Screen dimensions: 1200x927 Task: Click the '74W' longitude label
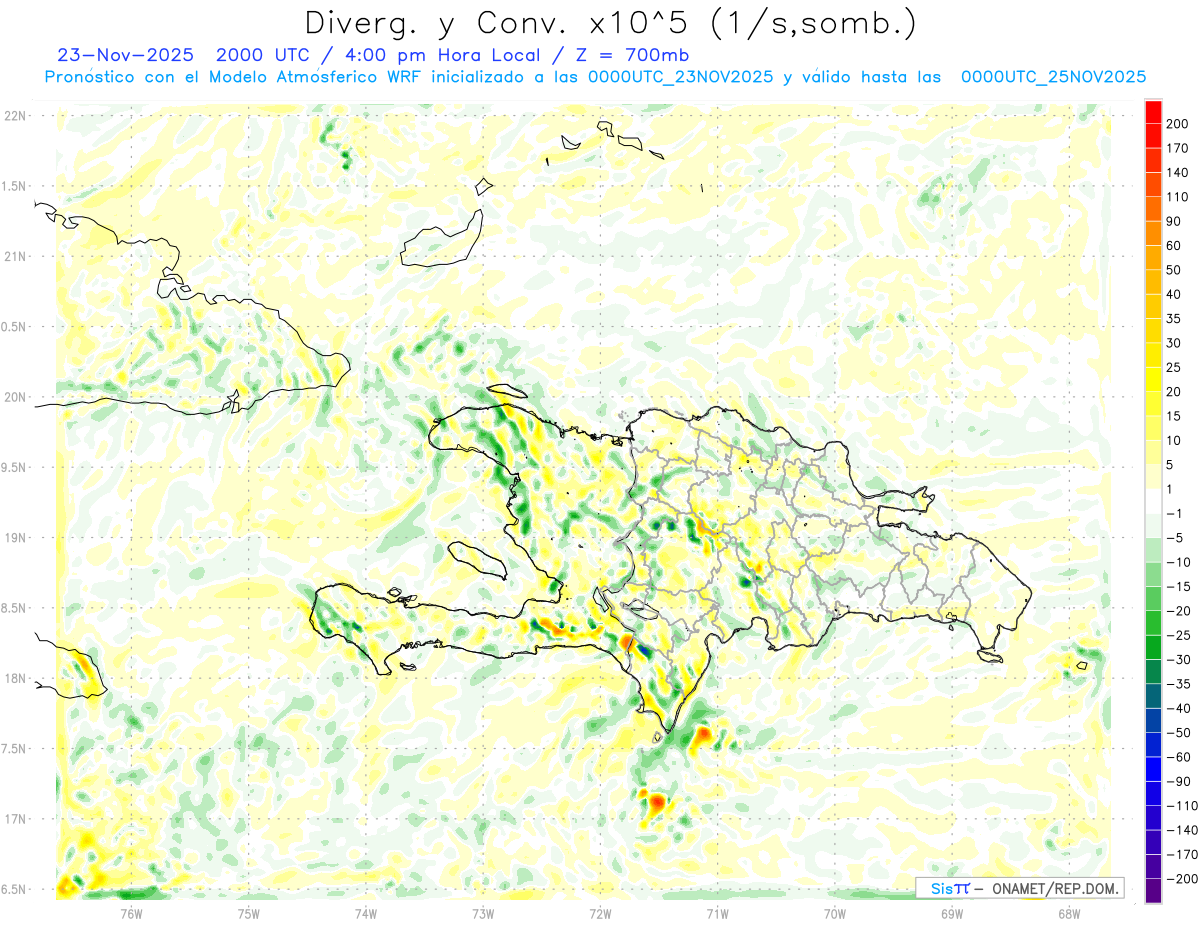coord(366,913)
